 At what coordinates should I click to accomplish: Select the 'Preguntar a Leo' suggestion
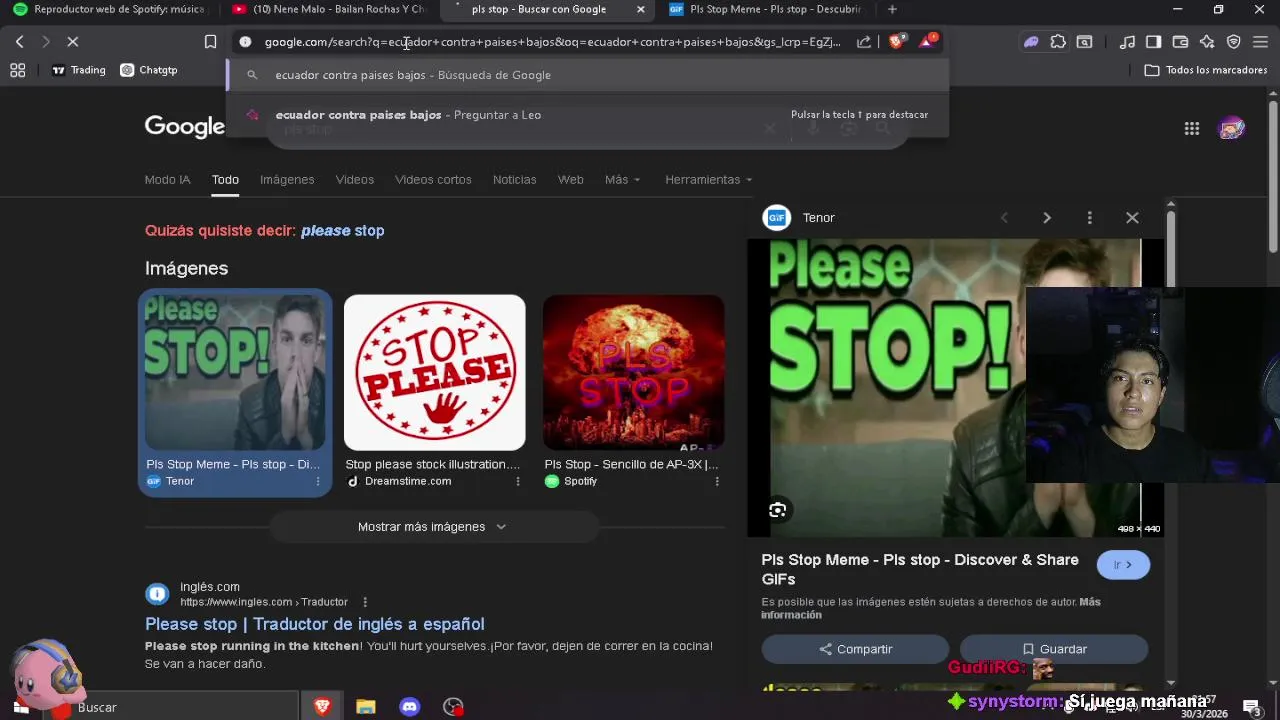pyautogui.click(x=587, y=115)
